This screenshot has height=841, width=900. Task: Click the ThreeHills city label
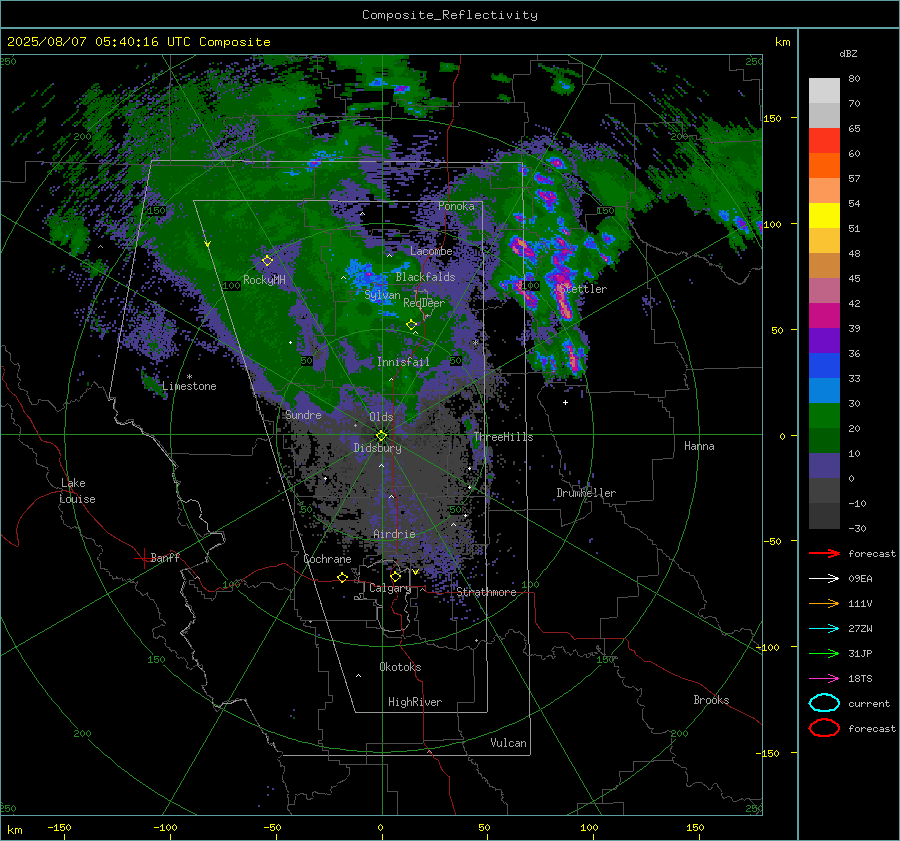pos(503,437)
